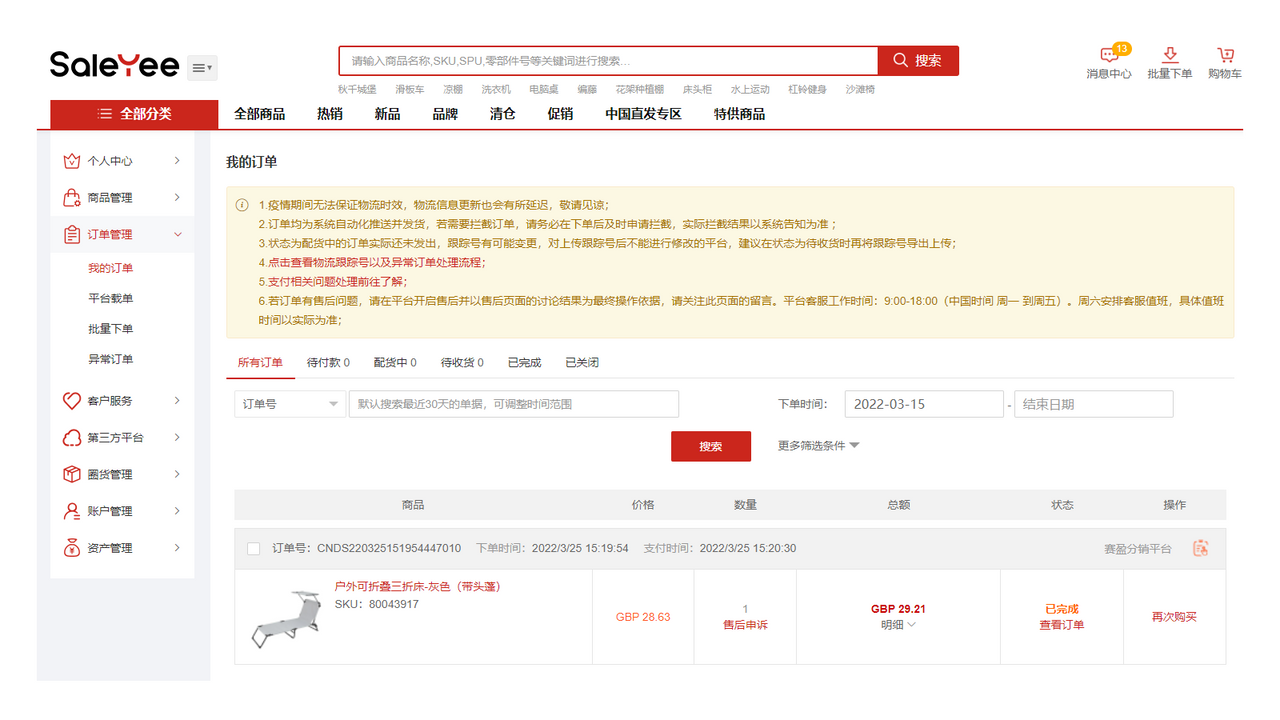Expand the 个人中心 chevron

177,161
